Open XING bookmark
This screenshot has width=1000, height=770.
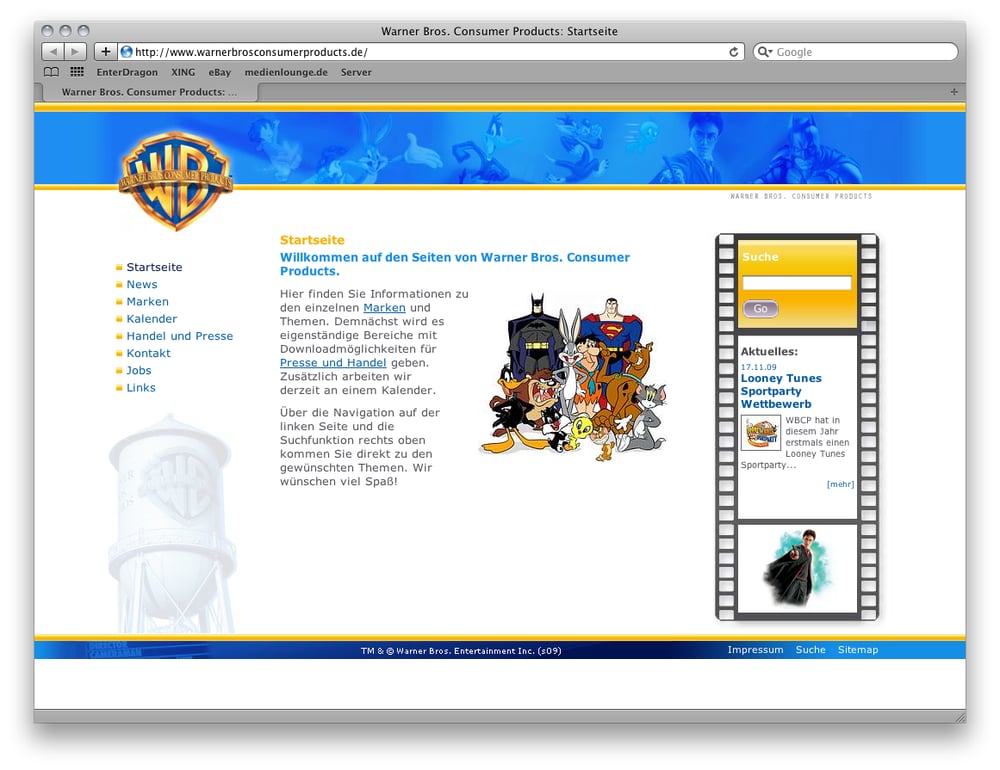[x=183, y=72]
